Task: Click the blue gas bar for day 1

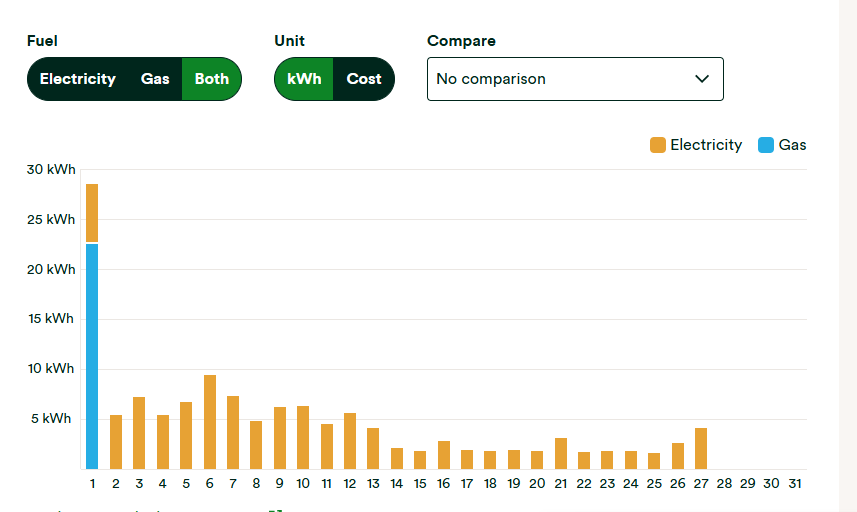Action: tap(92, 356)
